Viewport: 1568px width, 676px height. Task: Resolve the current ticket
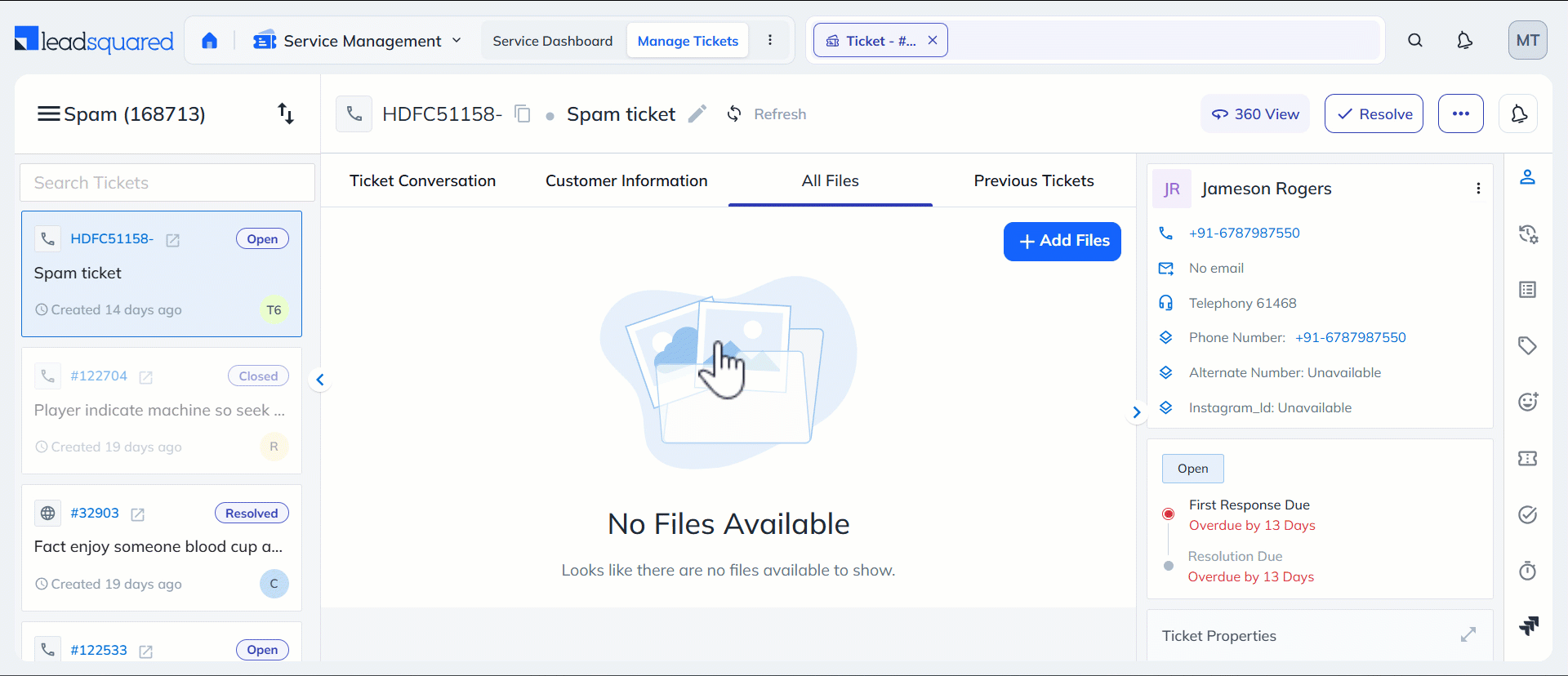click(x=1374, y=114)
